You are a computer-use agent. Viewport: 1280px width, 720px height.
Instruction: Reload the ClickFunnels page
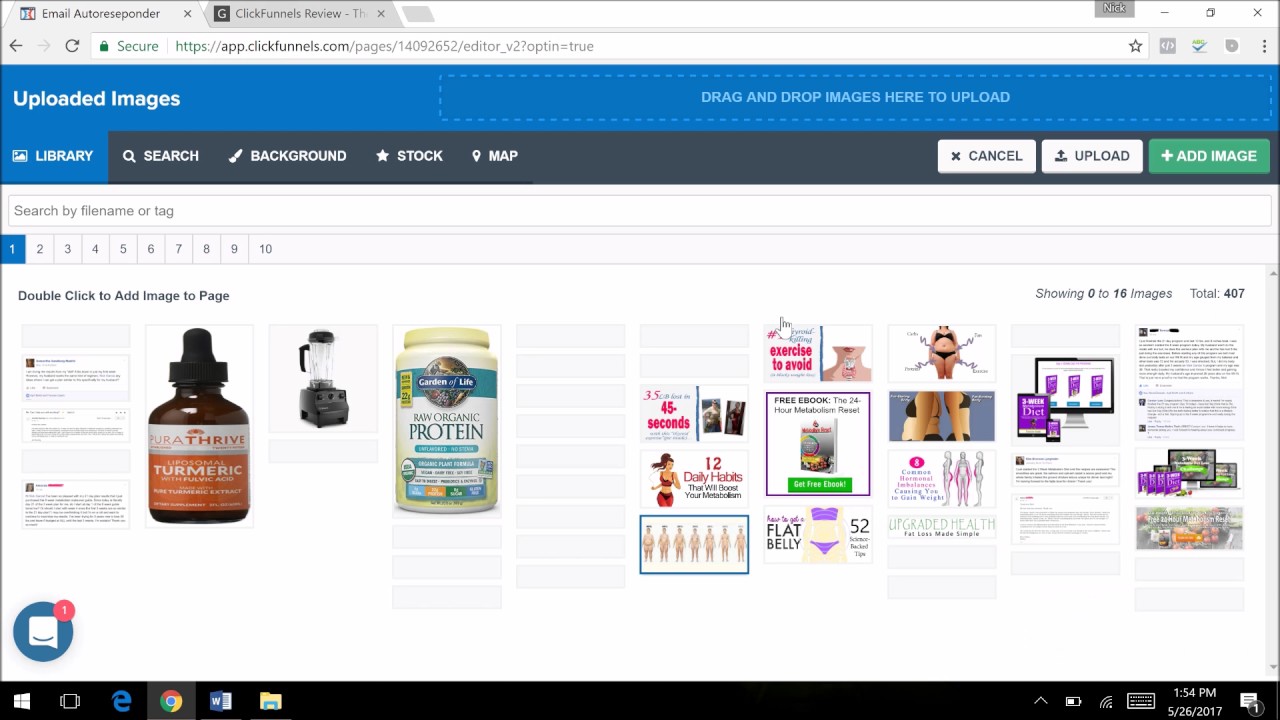click(72, 46)
